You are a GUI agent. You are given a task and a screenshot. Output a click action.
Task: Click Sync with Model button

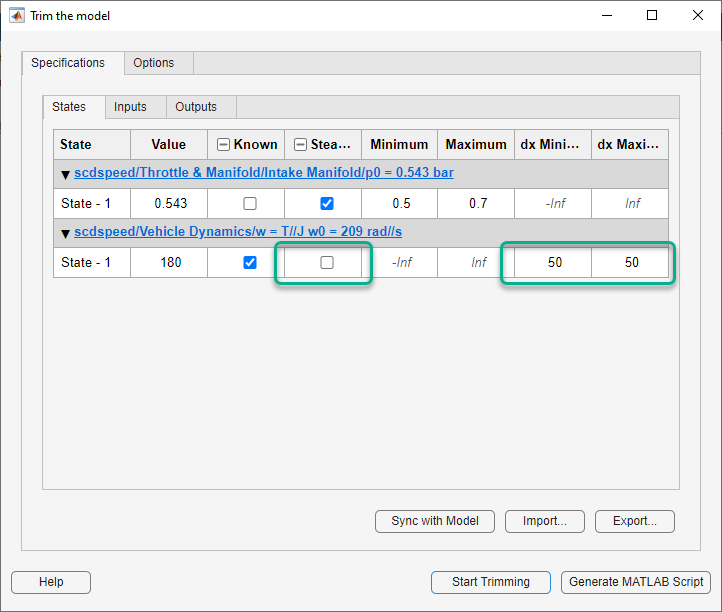pos(435,521)
